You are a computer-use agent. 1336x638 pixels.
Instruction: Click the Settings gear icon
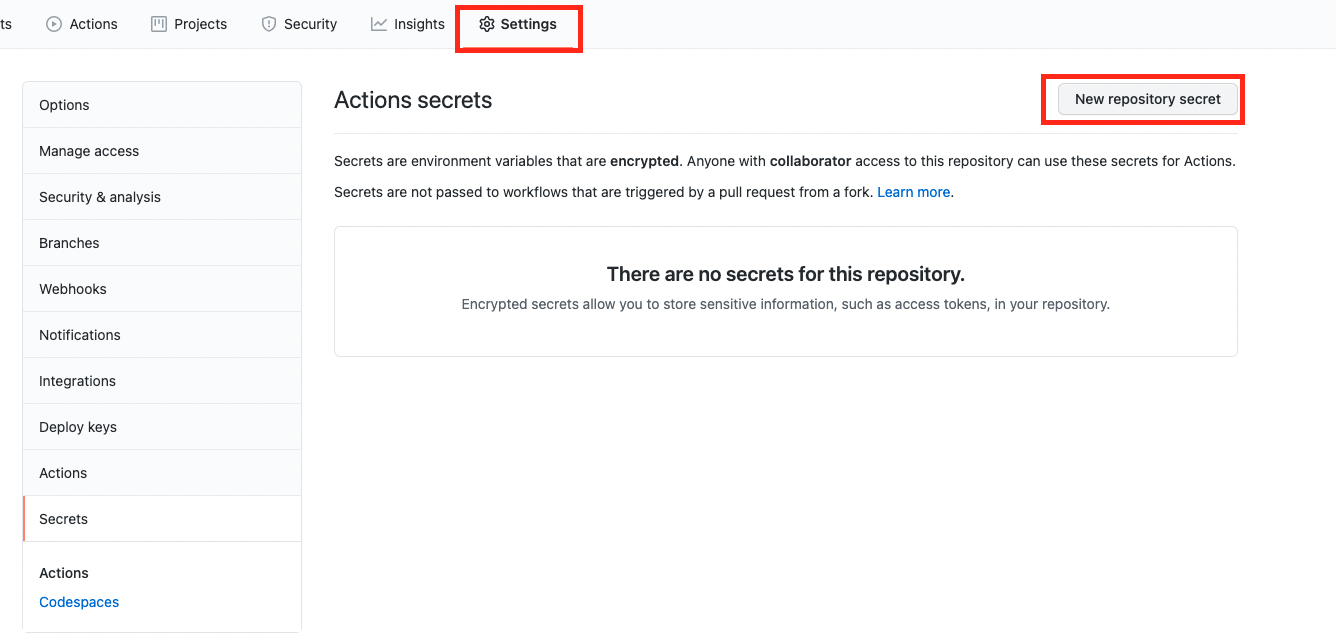(x=487, y=24)
